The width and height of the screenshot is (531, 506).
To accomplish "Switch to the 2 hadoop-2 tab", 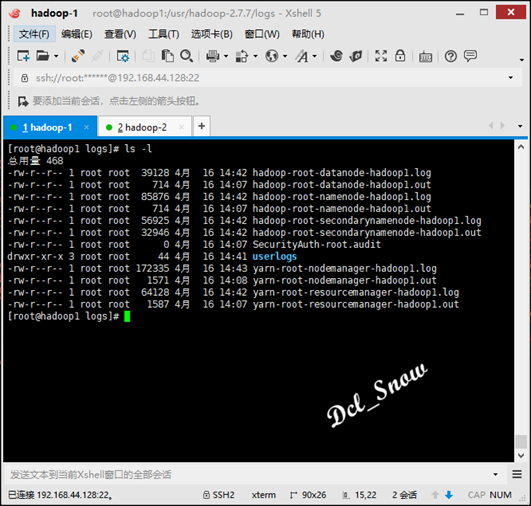I will click(145, 127).
